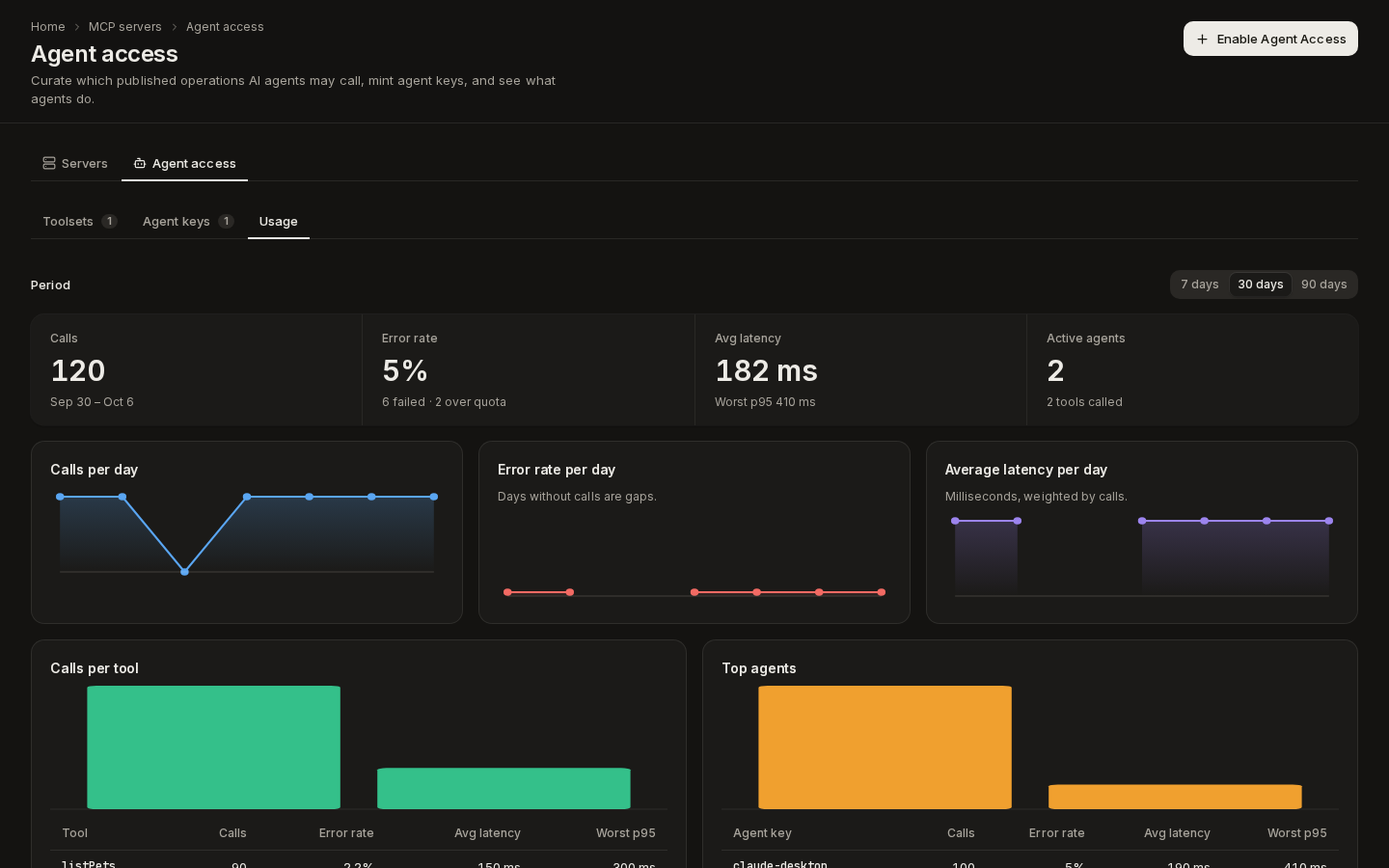Viewport: 1389px width, 868px height.
Task: Click the 'Worst p95 410 ms' text
Action: pos(765,402)
